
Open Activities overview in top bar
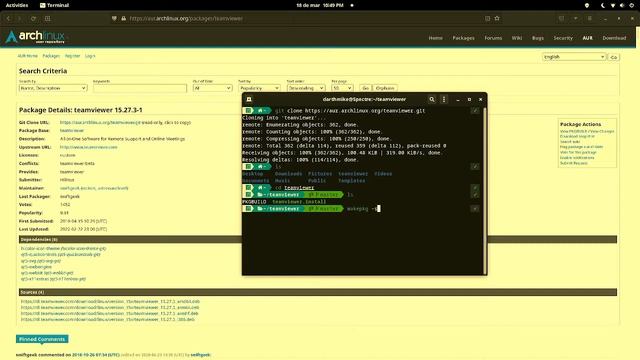click(x=17, y=5)
